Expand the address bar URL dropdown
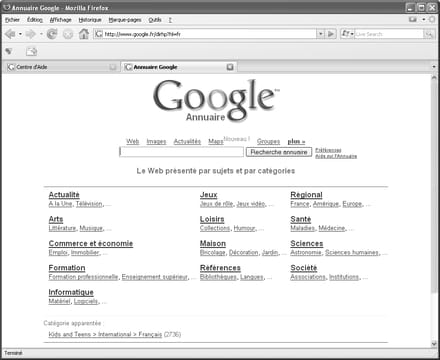The image size is (440, 360). 320,34
